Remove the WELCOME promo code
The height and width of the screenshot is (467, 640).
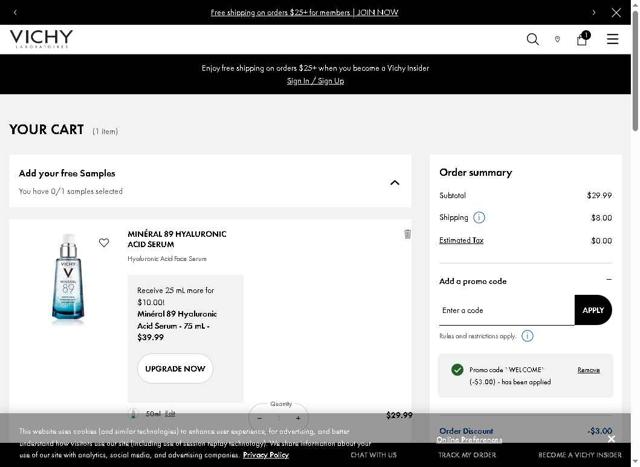[588, 370]
